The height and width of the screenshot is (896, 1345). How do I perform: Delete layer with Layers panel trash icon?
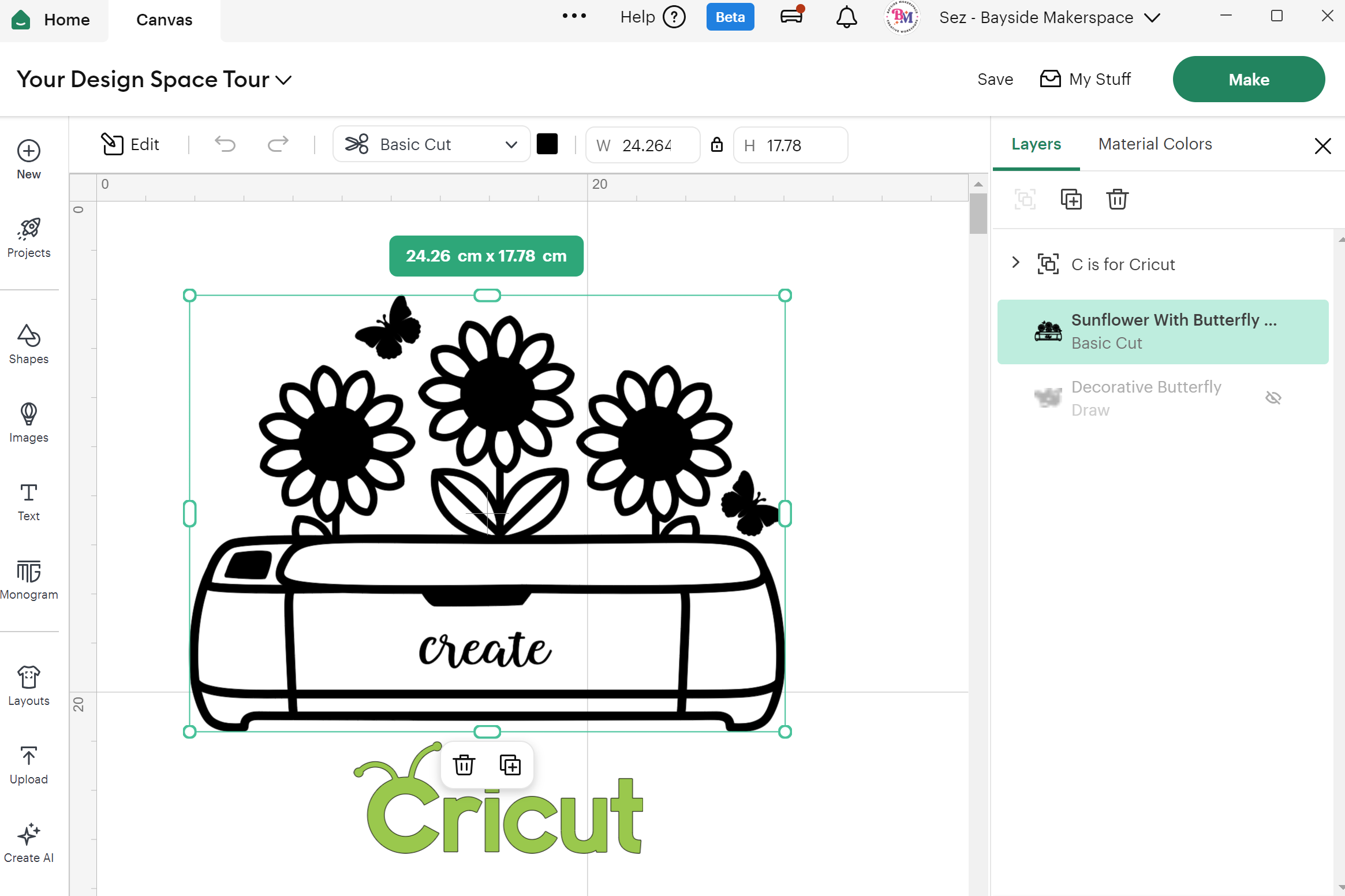(x=1117, y=199)
